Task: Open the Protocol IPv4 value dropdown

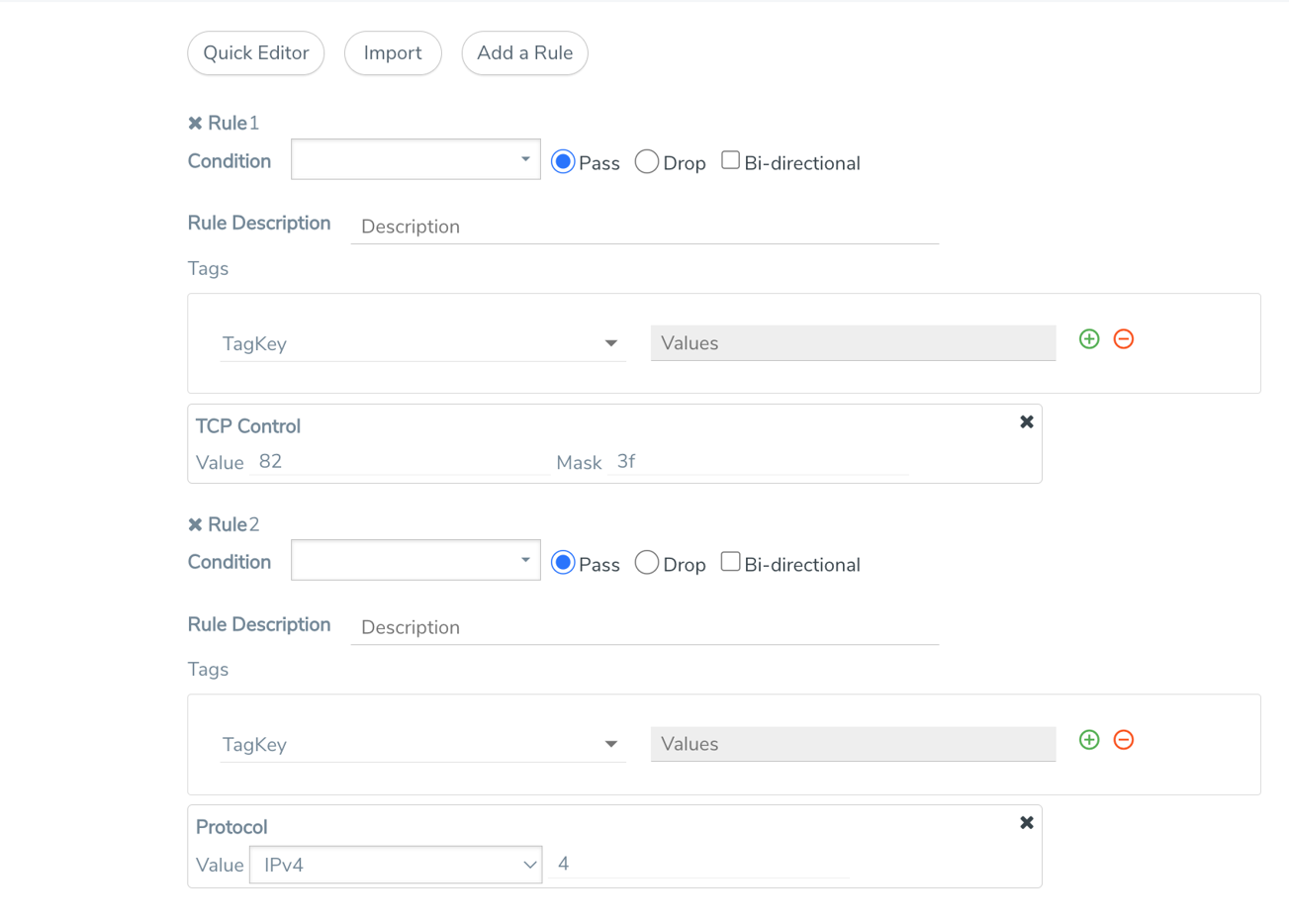Action: (x=396, y=865)
